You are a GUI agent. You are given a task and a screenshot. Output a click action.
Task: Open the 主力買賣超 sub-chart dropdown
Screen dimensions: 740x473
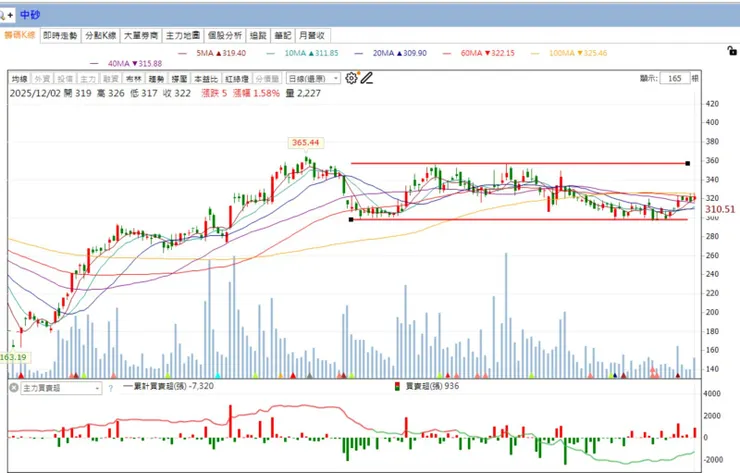61,388
